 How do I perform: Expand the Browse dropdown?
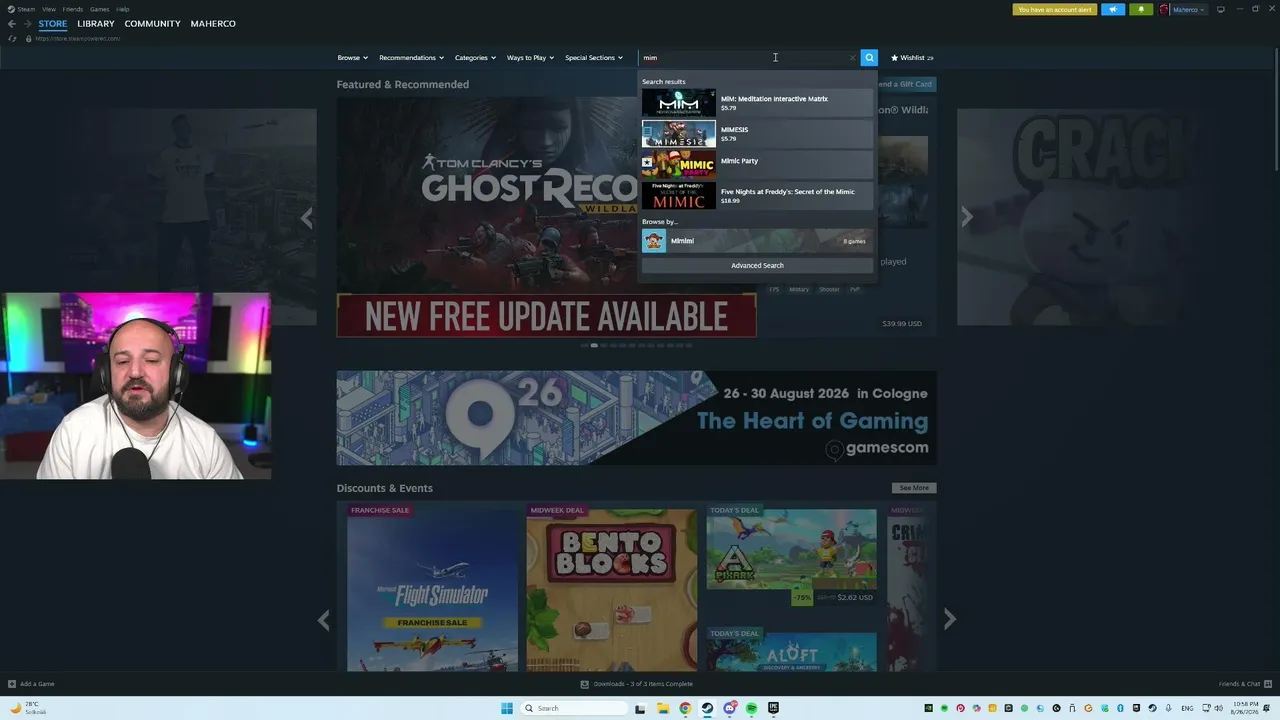[353, 58]
